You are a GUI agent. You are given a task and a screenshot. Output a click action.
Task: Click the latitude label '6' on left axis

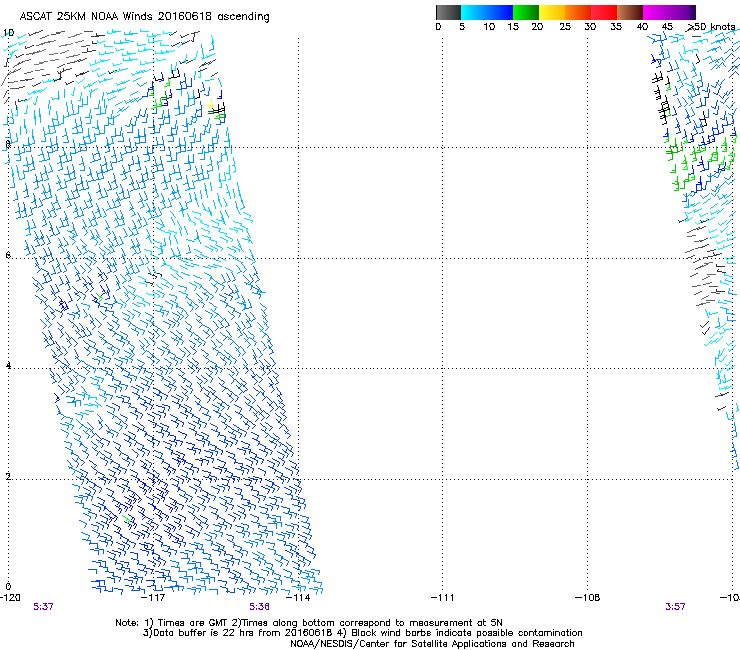point(8,255)
